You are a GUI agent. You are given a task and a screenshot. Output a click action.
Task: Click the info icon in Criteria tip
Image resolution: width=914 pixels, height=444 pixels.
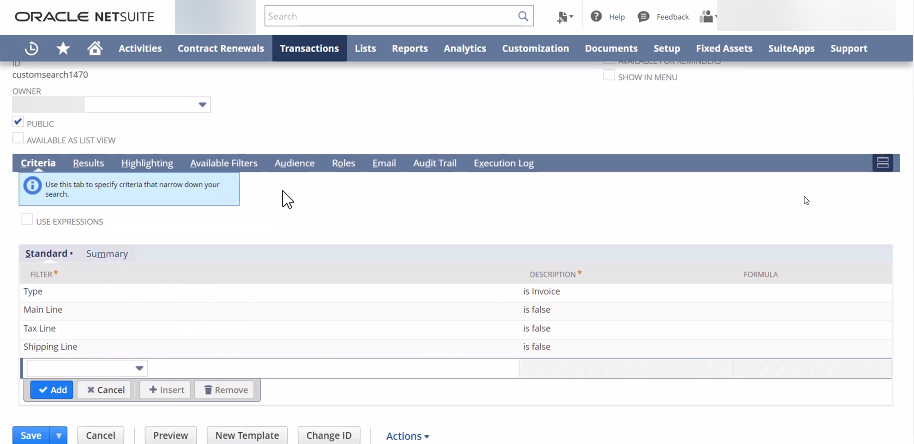point(33,186)
